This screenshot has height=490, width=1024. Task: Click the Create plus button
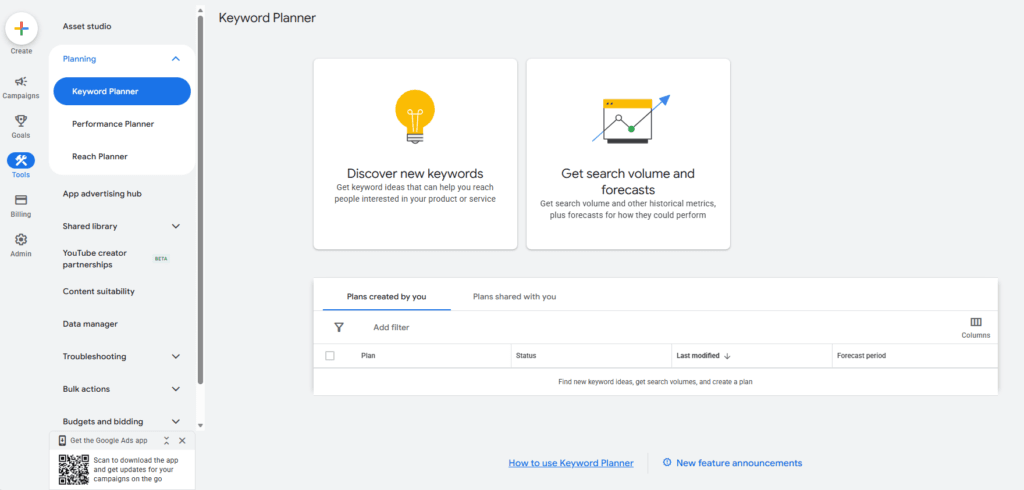click(22, 29)
